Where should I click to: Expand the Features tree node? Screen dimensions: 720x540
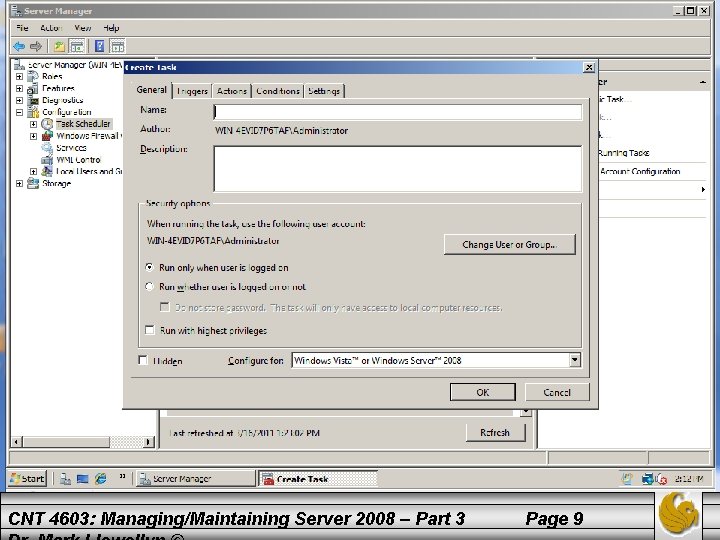(x=19, y=88)
